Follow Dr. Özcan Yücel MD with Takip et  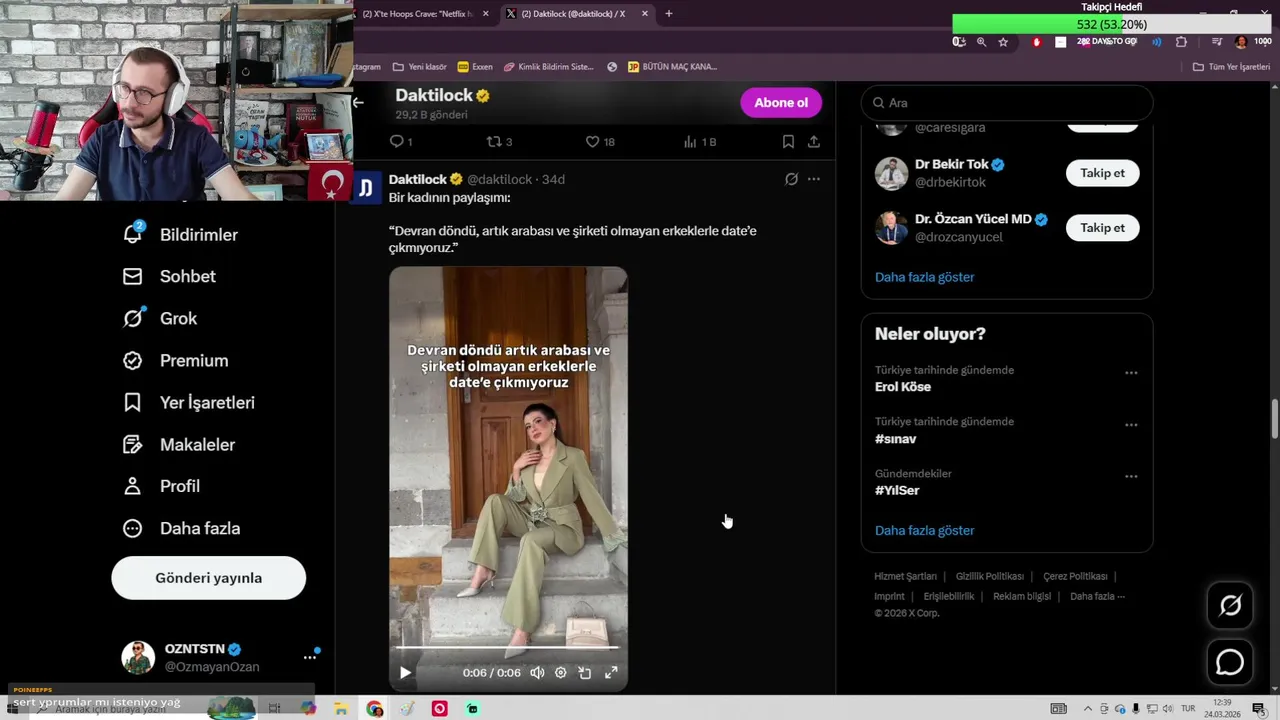click(1102, 228)
